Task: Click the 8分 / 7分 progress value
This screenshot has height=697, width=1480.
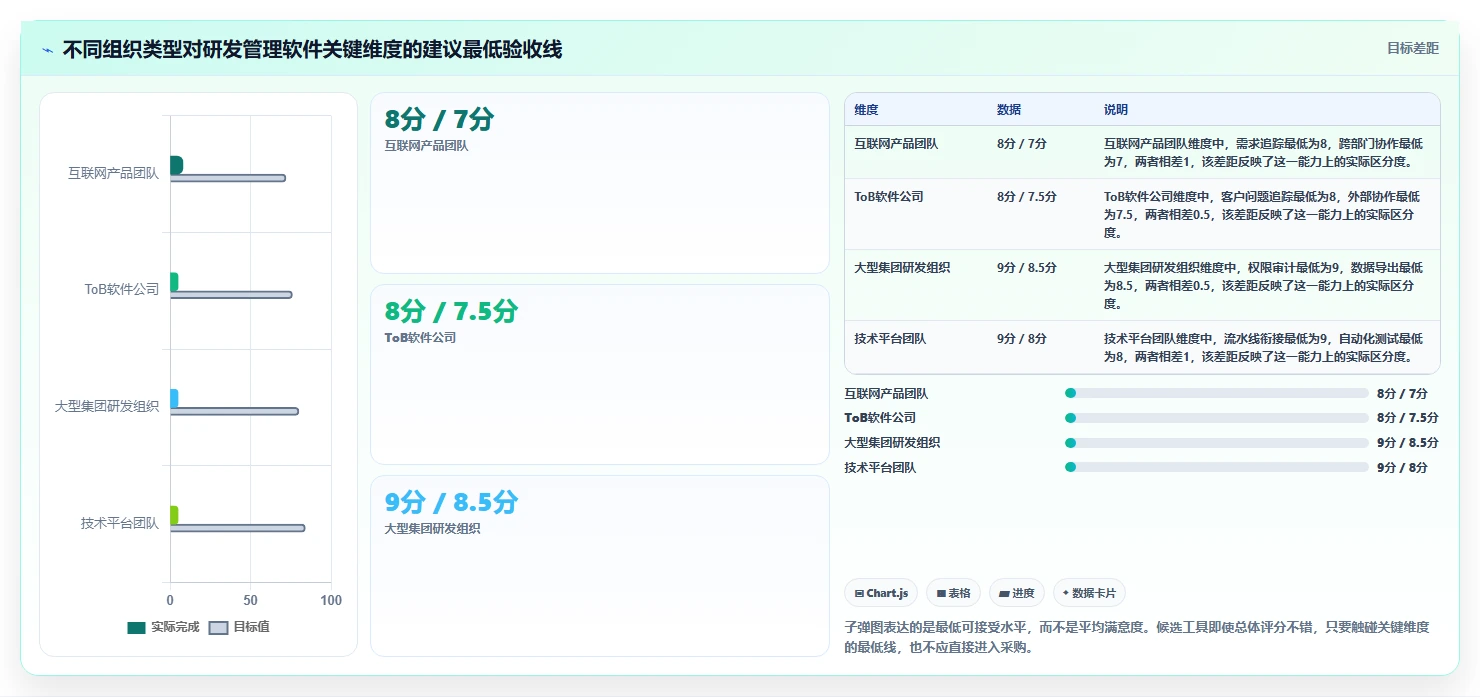Action: click(1402, 394)
